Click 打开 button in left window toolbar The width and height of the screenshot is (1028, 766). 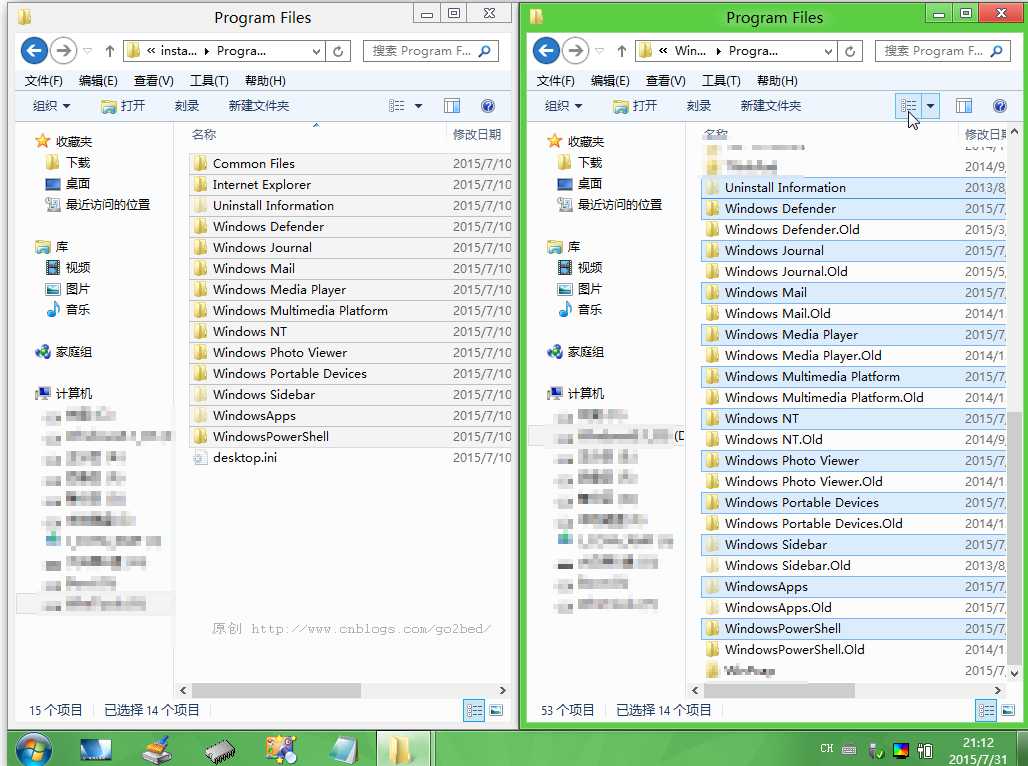point(123,106)
